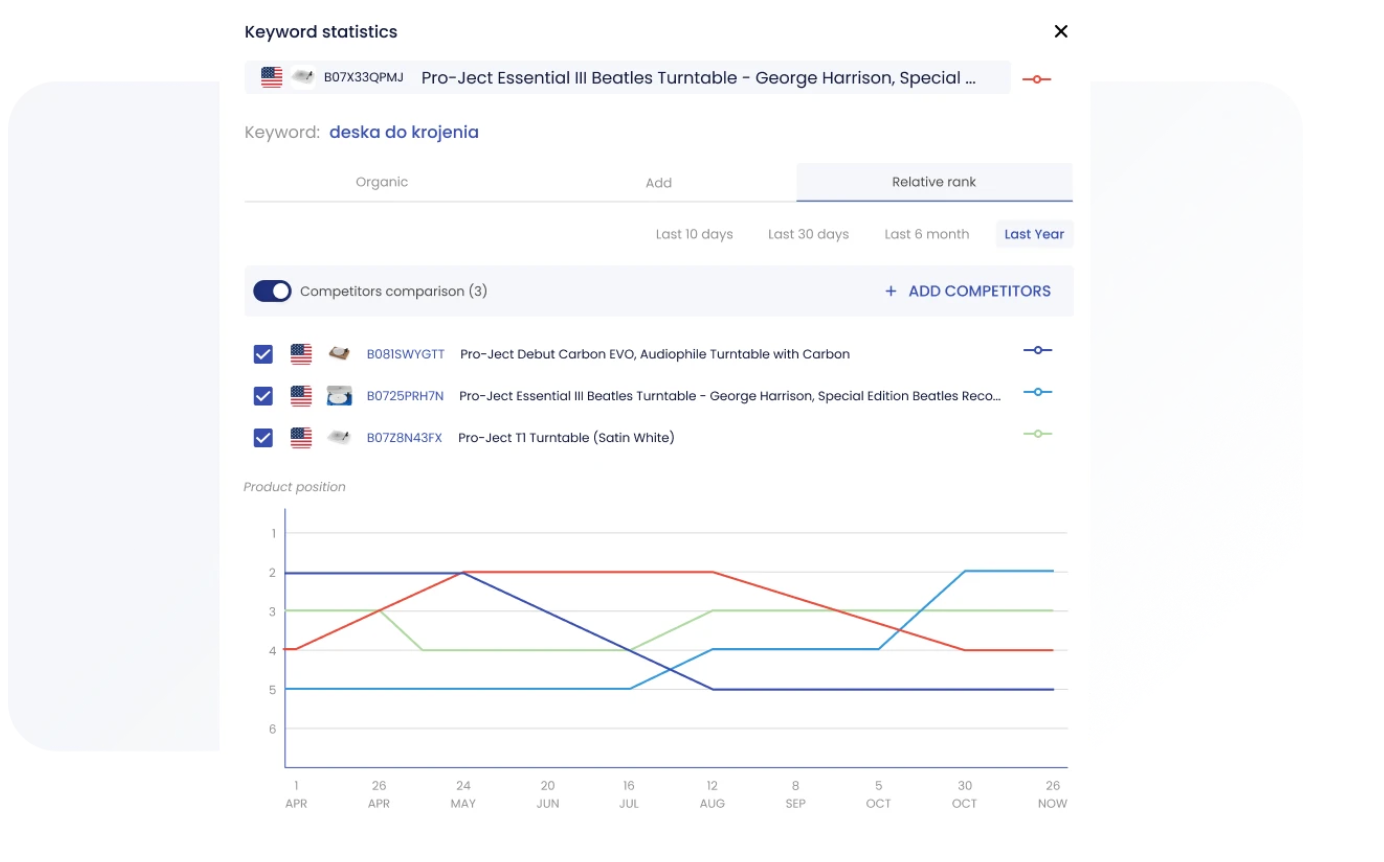Click the light blue legend line marker
Screen dimensions: 1384x862
tap(1037, 392)
